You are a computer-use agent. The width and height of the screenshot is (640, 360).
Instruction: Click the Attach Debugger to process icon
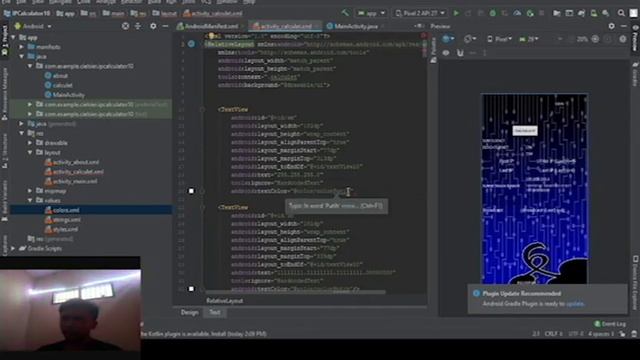(x=530, y=13)
